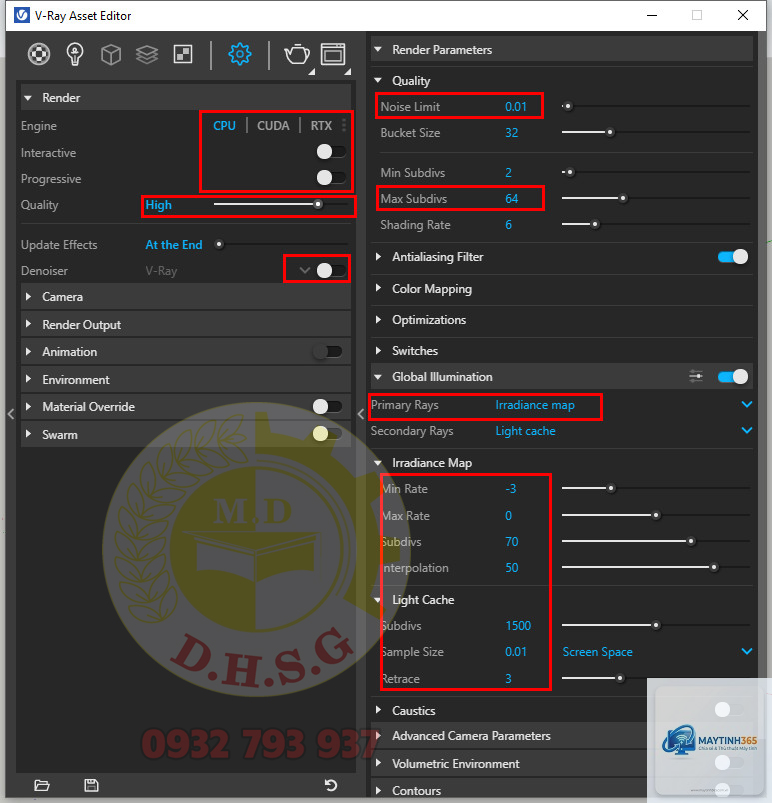Screen dimensions: 772x803
Task: Click the Shading Rate slider handle
Action: click(x=595, y=224)
